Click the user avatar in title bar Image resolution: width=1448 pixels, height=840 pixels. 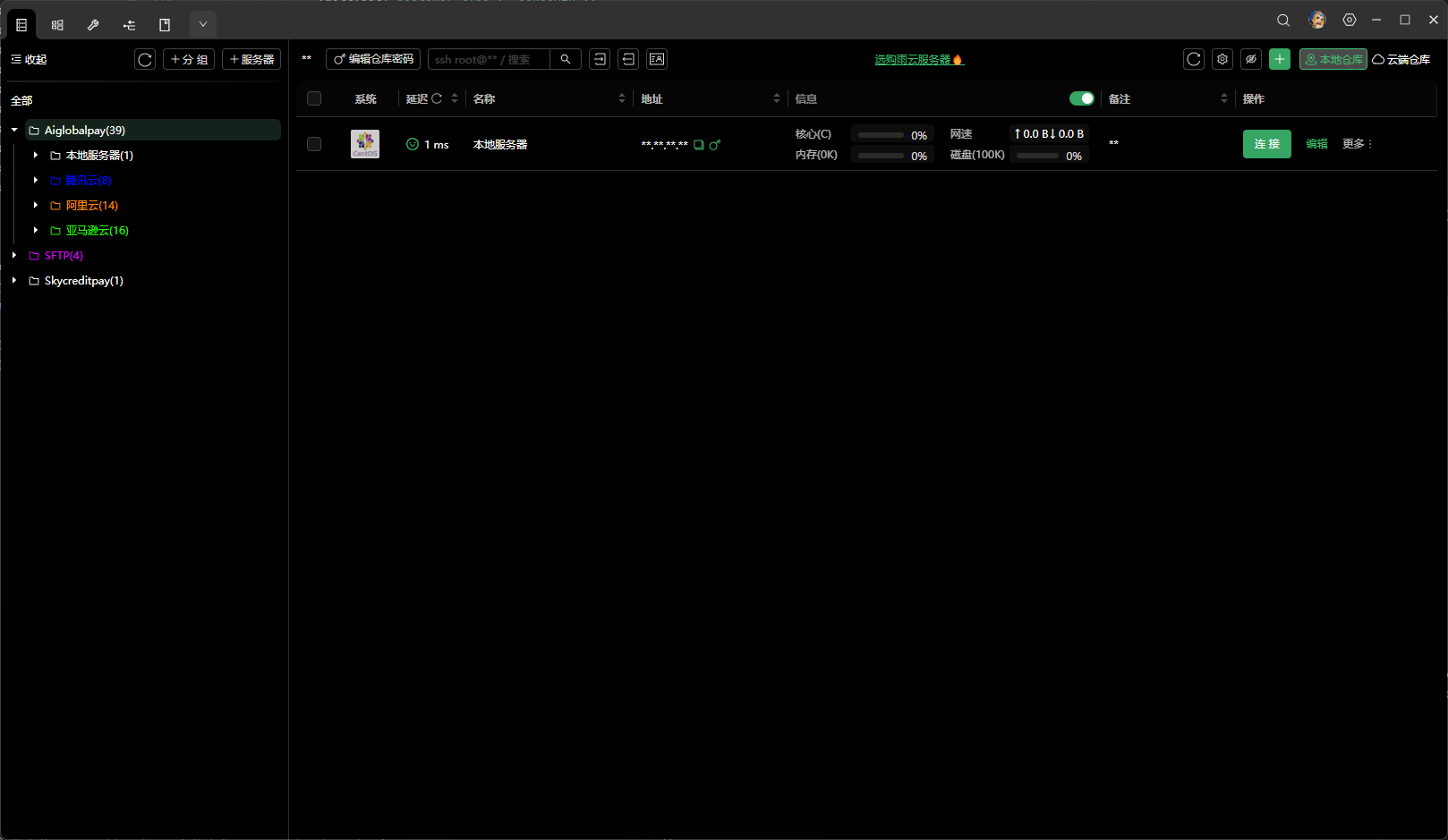(1316, 20)
